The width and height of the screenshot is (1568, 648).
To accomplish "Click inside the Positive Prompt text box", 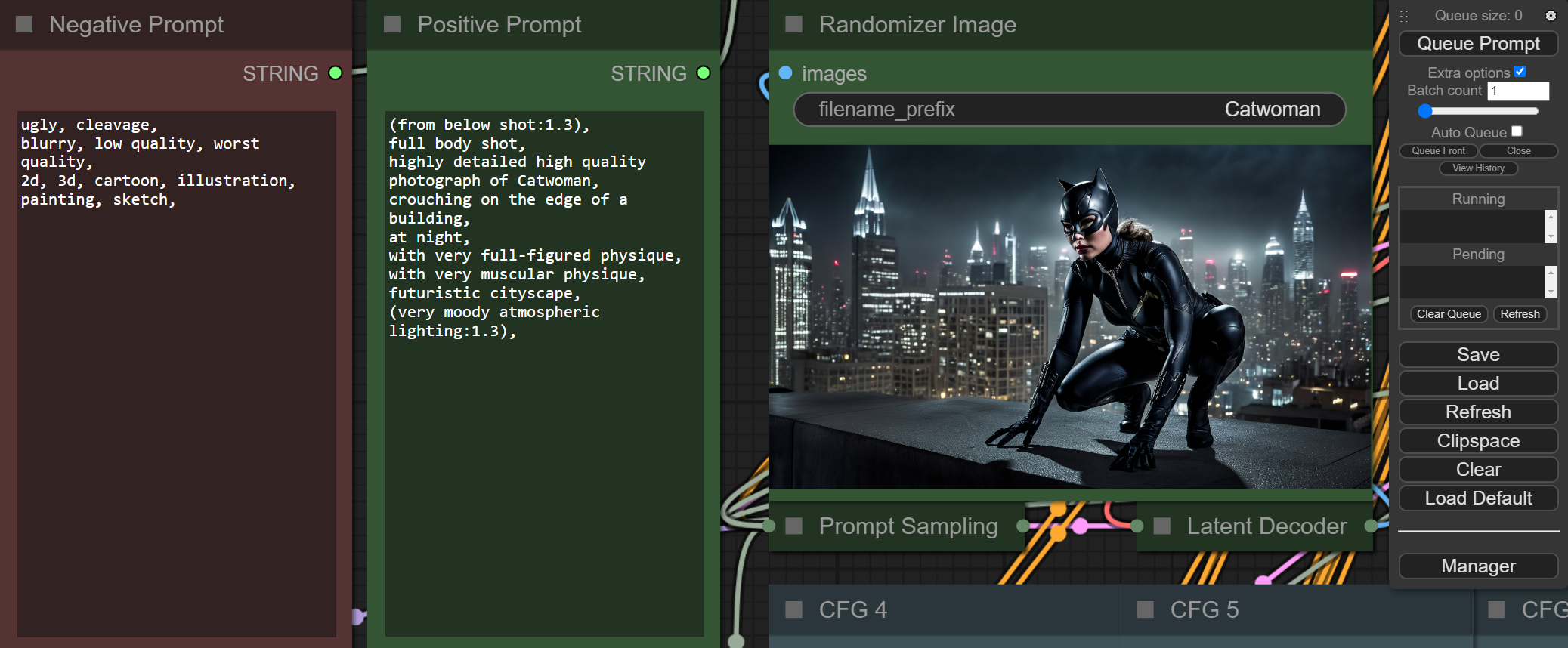I will (545, 374).
